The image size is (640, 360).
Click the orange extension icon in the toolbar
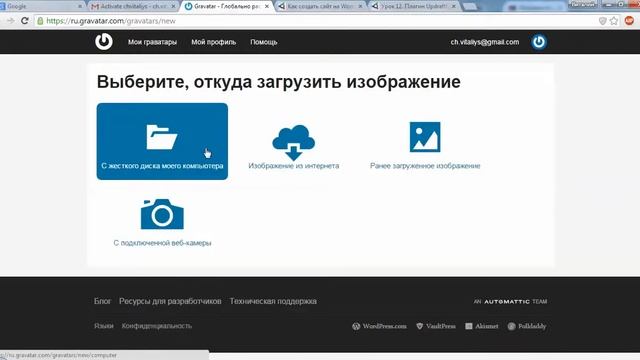[x=629, y=20]
